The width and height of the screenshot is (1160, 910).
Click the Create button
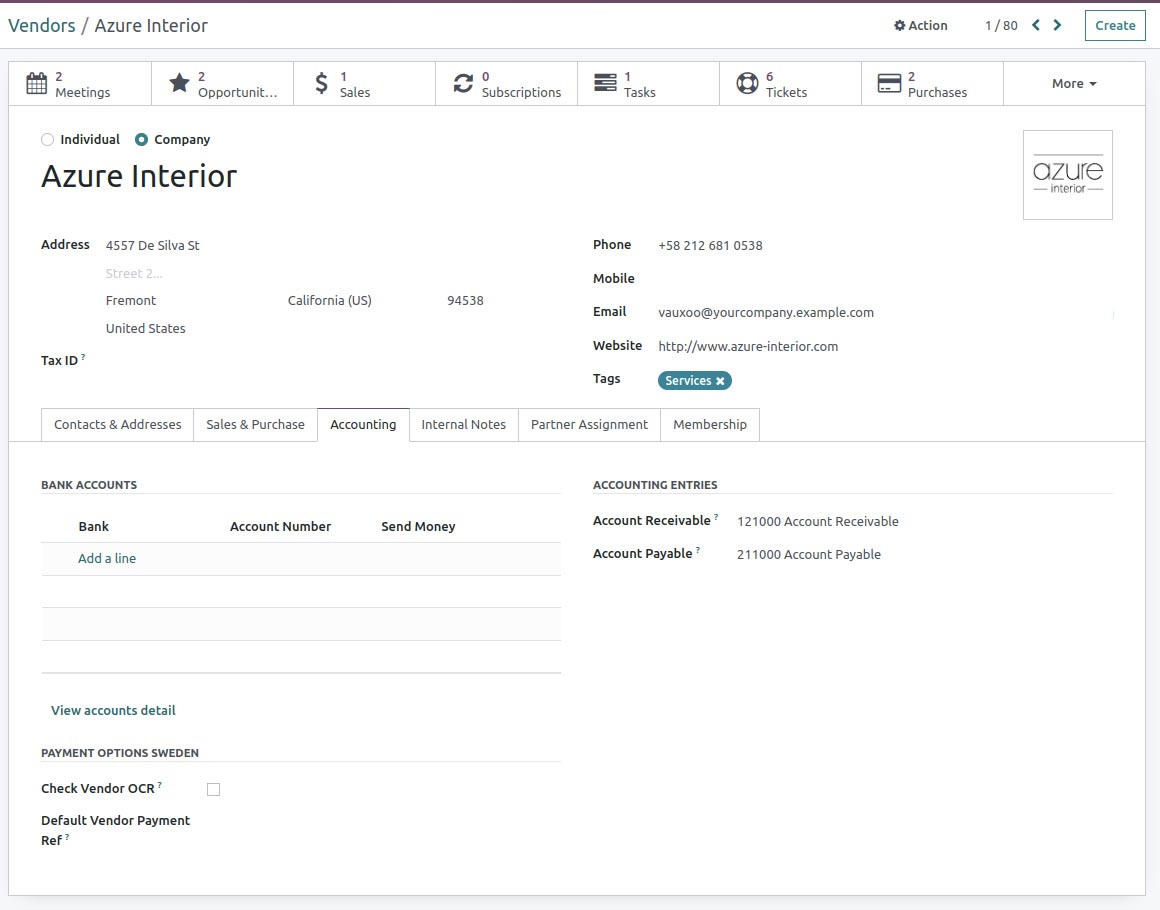pyautogui.click(x=1114, y=25)
